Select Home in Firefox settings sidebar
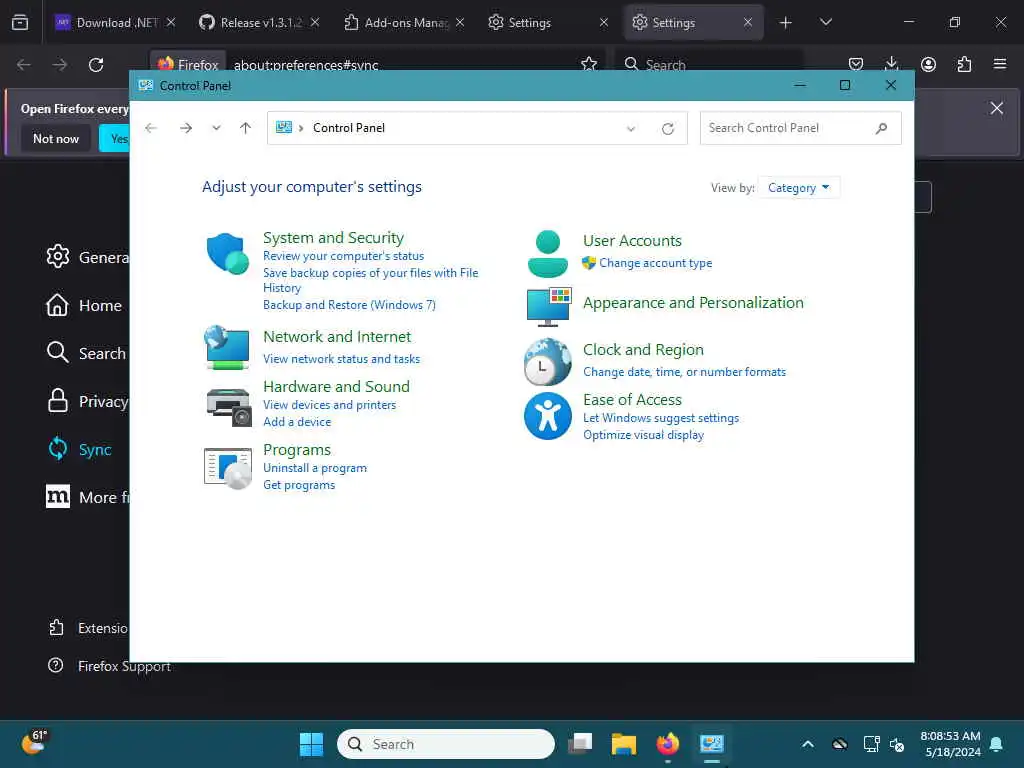This screenshot has height=768, width=1024. tap(85, 306)
